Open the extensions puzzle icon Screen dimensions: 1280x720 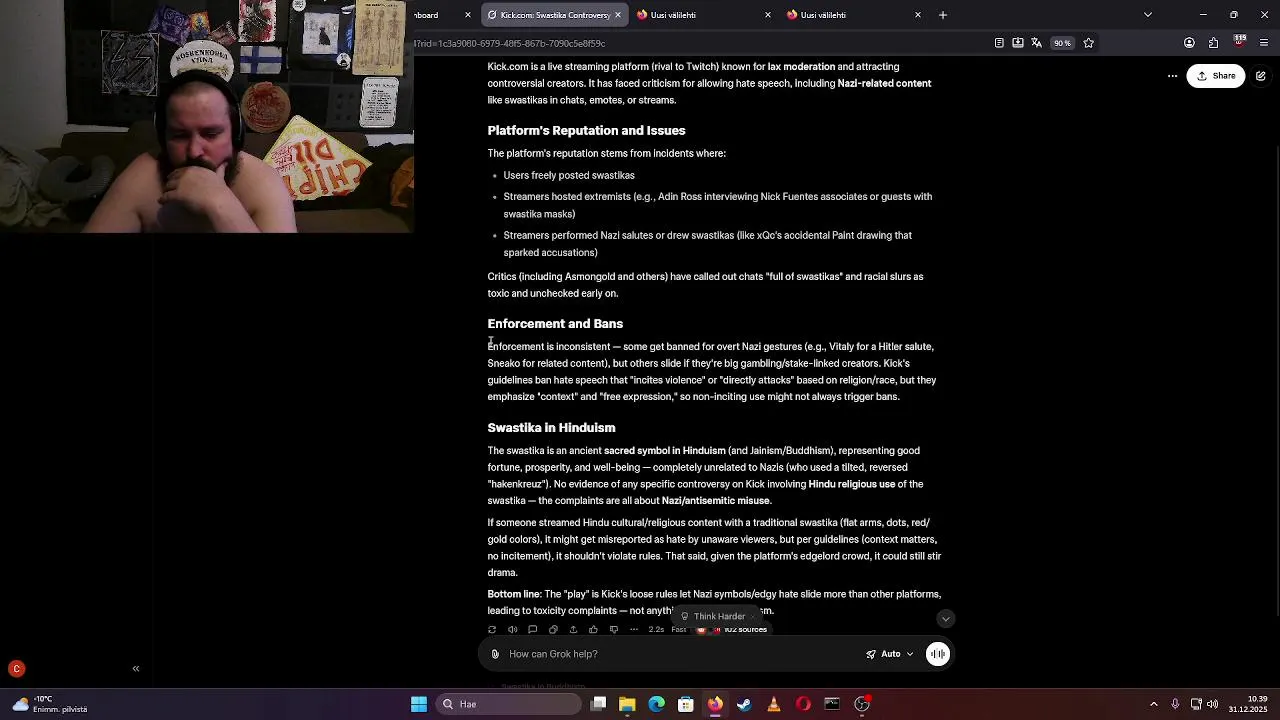[x=1213, y=43]
